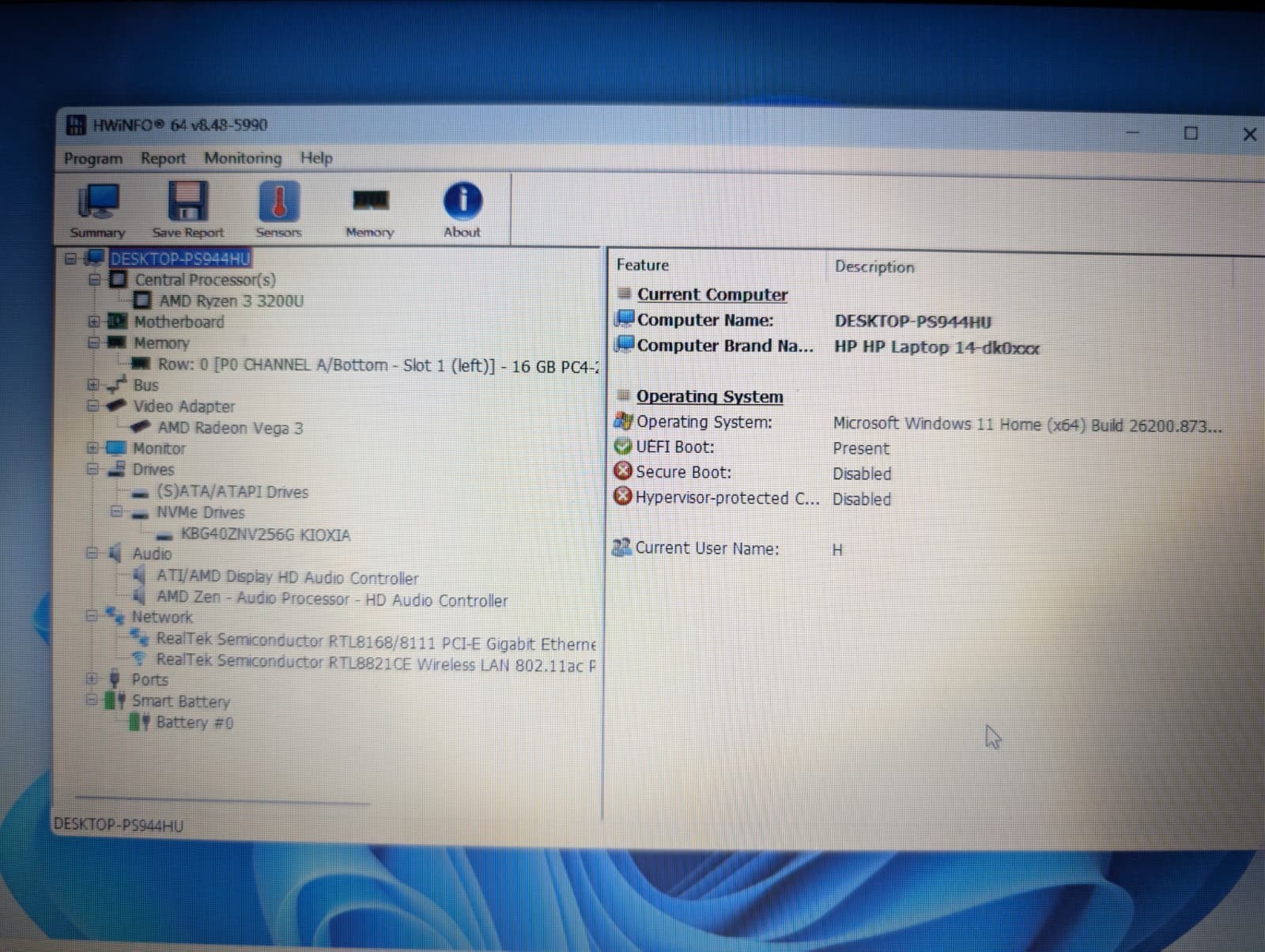Click the AMD Ryzen 3 3200U chip icon
The height and width of the screenshot is (952, 1265).
pos(142,300)
